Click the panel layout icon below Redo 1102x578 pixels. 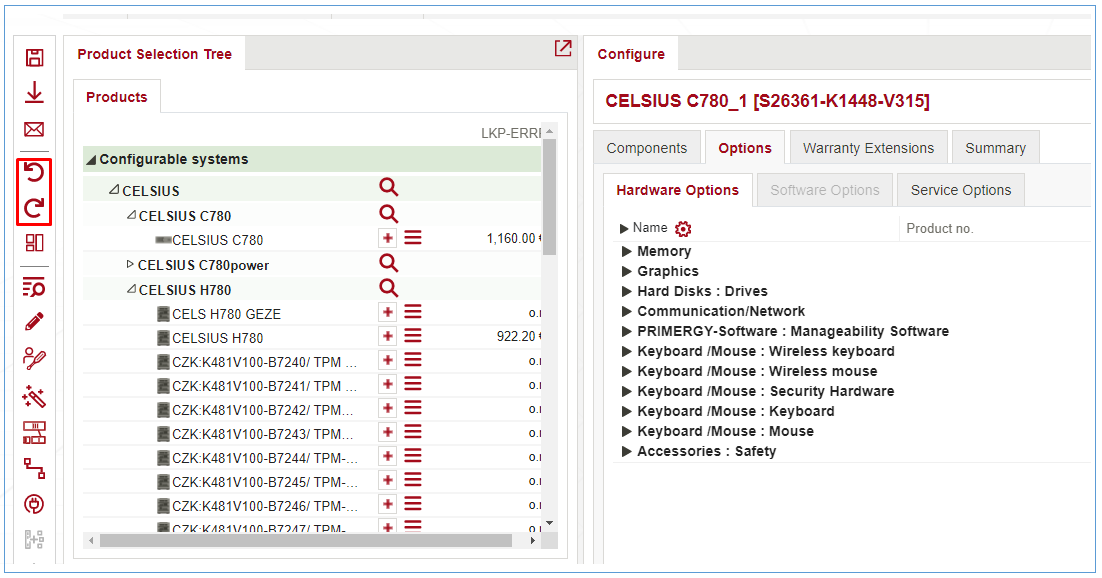point(34,243)
